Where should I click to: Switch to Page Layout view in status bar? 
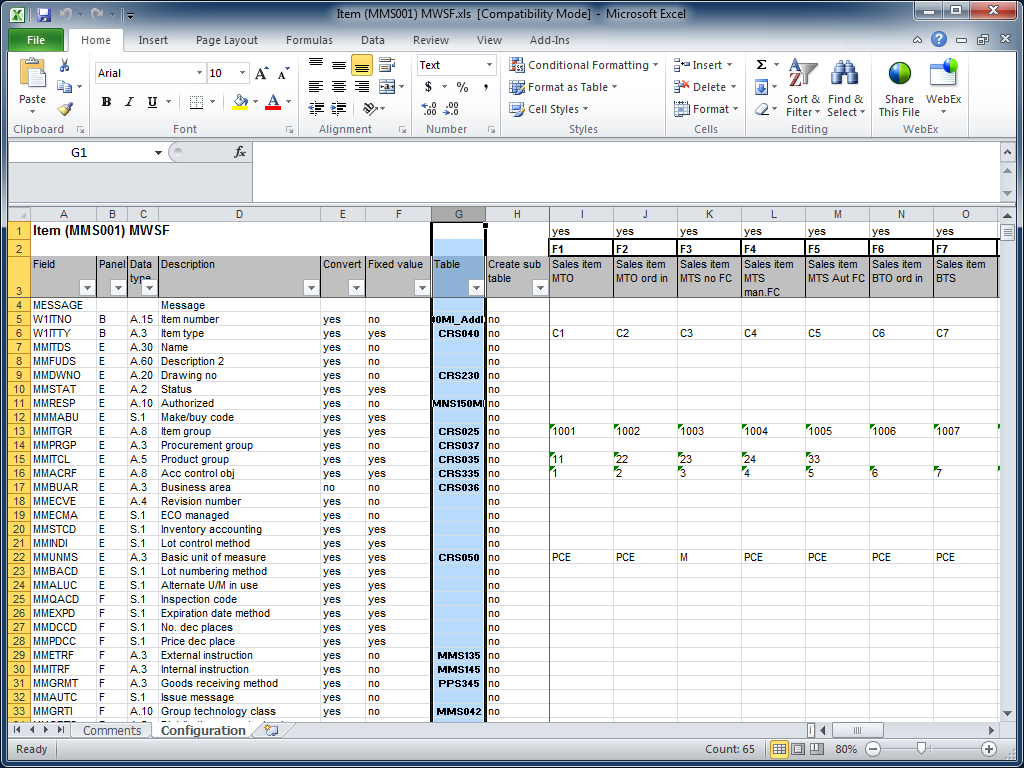tap(799, 749)
